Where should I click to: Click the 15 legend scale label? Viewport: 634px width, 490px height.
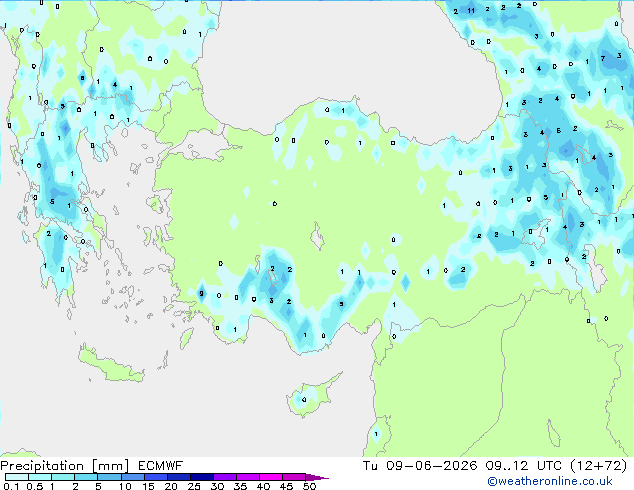point(148,486)
